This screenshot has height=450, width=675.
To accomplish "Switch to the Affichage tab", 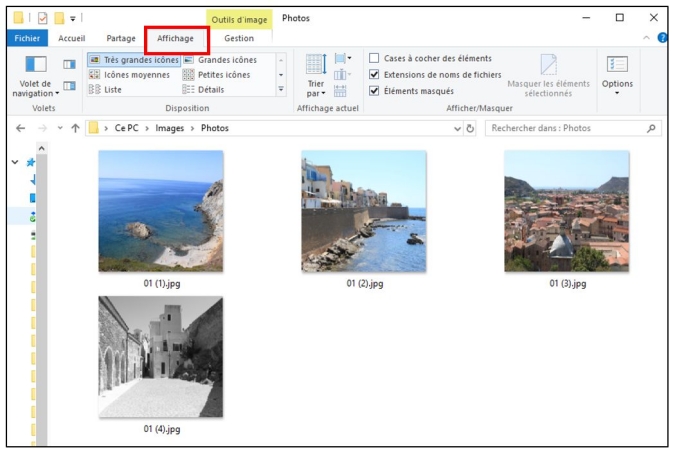I will coord(175,38).
